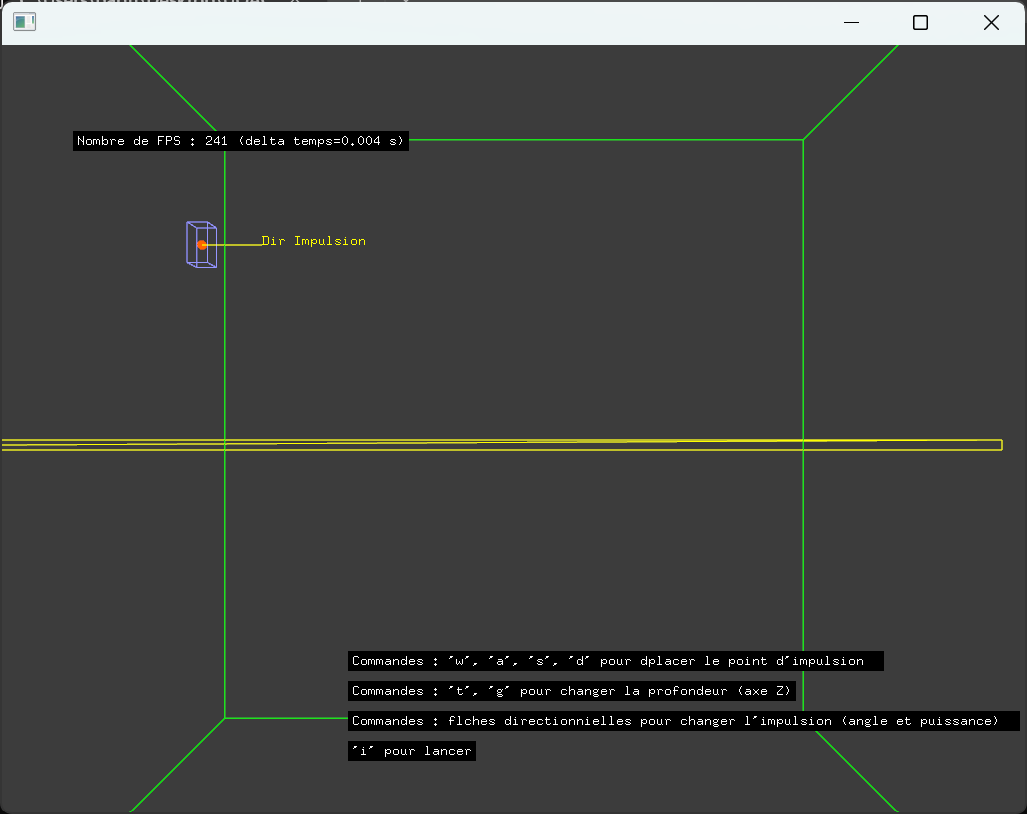Close the simulation window
Viewport: 1027px width, 814px height.
[x=991, y=23]
